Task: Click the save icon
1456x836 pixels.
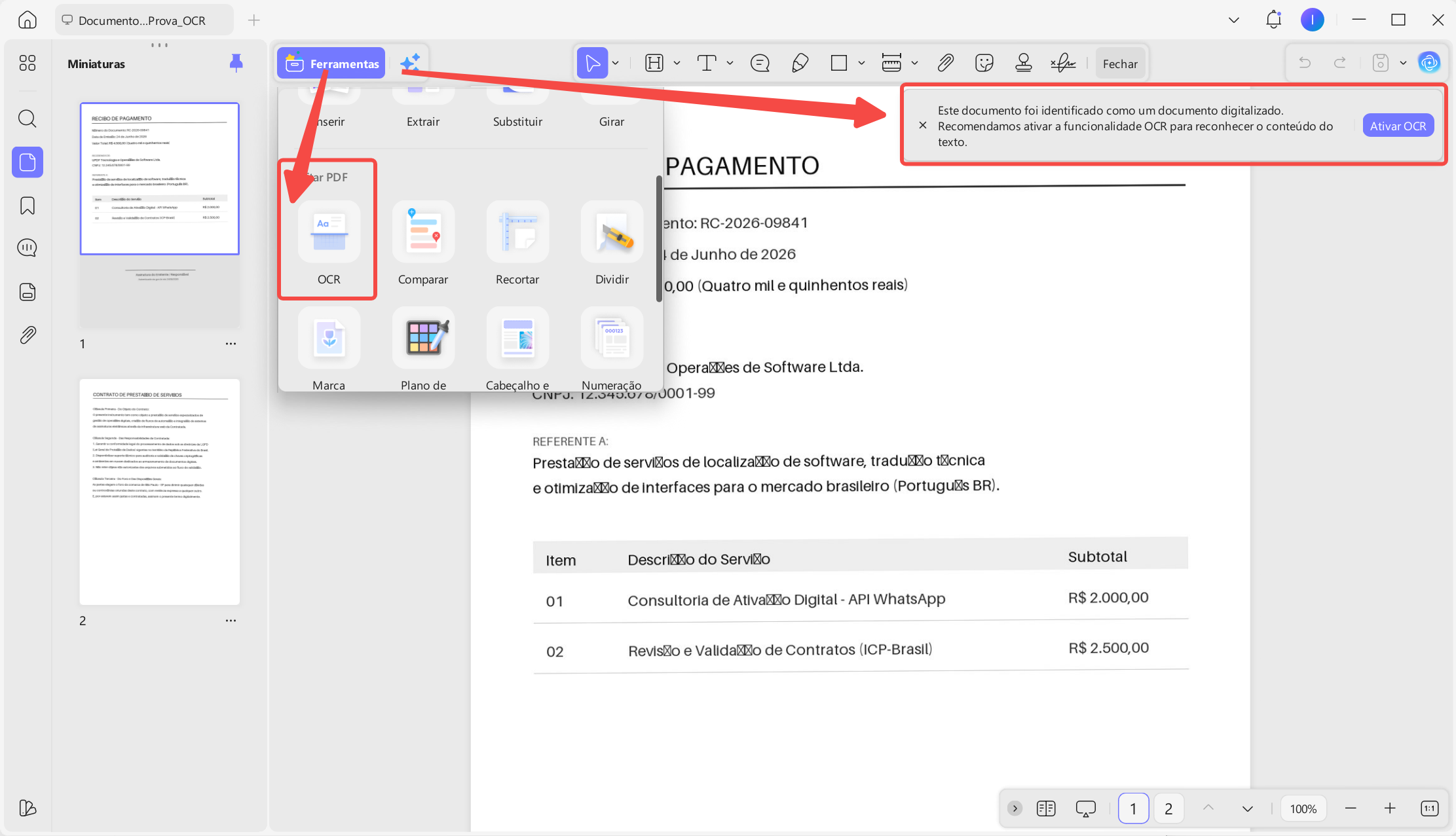Action: [1380, 64]
